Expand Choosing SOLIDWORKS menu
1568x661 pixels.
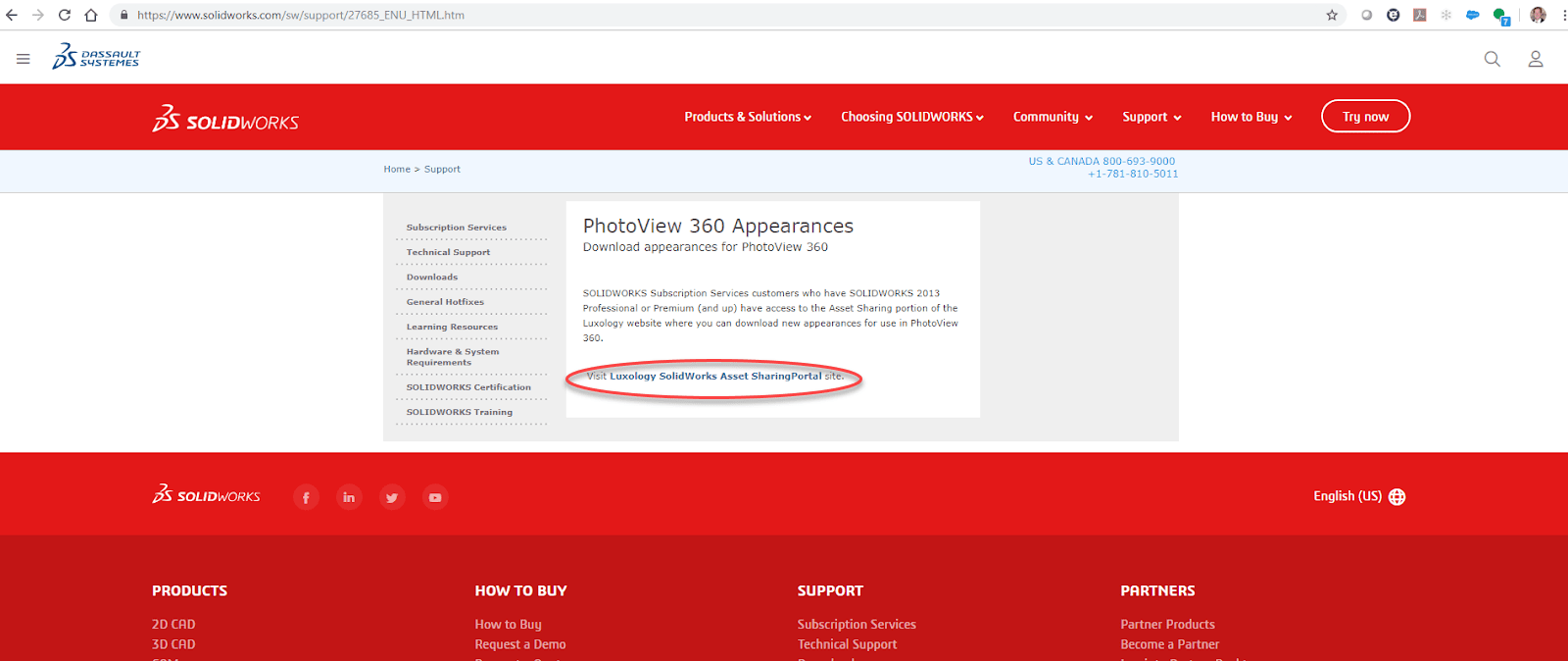pyautogui.click(x=912, y=117)
